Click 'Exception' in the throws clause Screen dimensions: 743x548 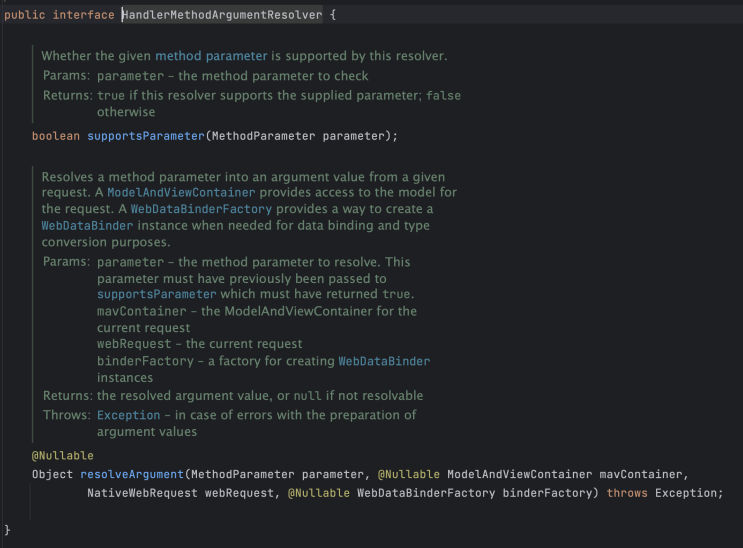(x=686, y=493)
